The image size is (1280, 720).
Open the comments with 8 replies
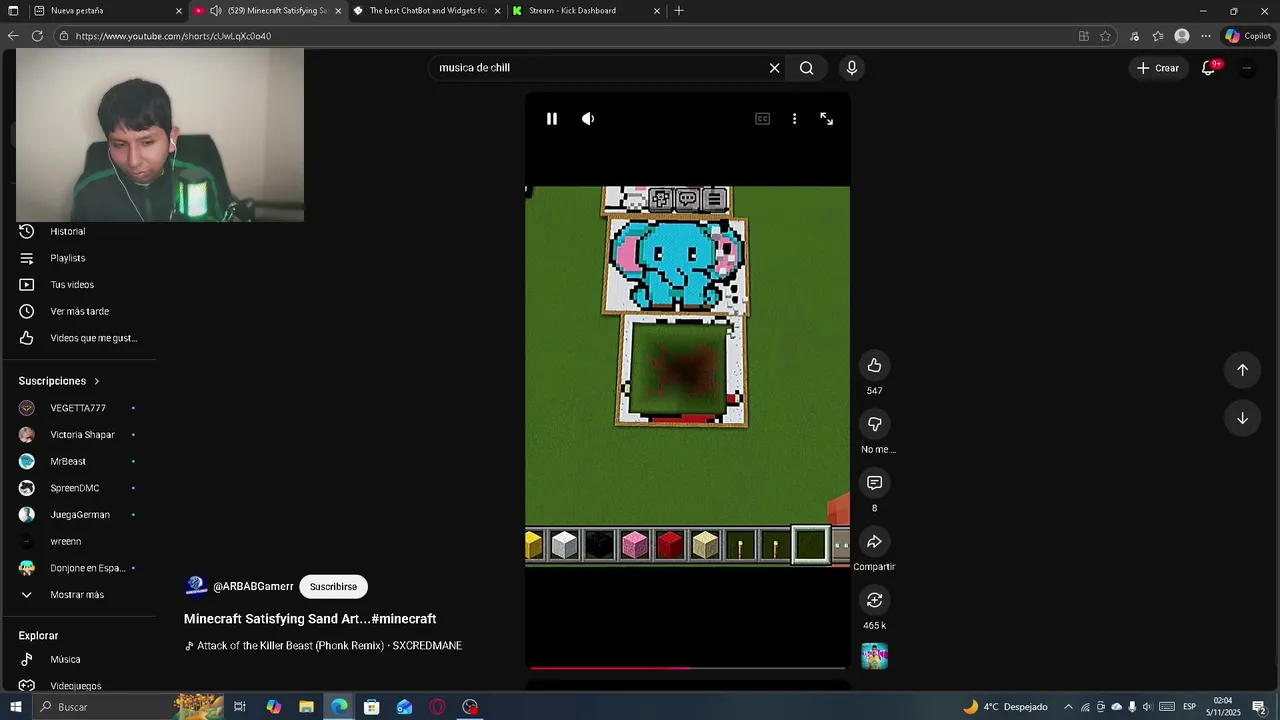[x=874, y=483]
